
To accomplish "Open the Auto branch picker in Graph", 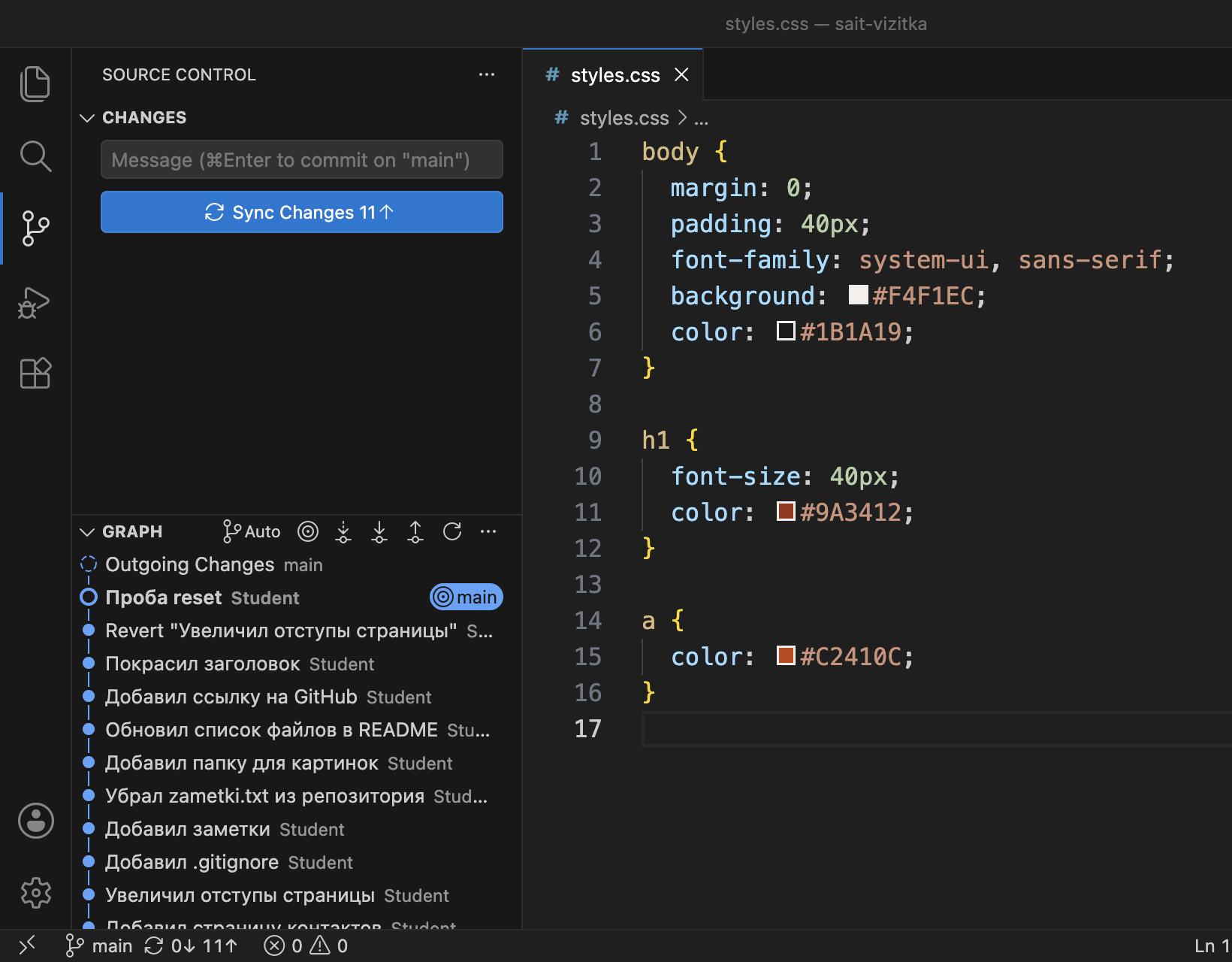I will pos(252,531).
